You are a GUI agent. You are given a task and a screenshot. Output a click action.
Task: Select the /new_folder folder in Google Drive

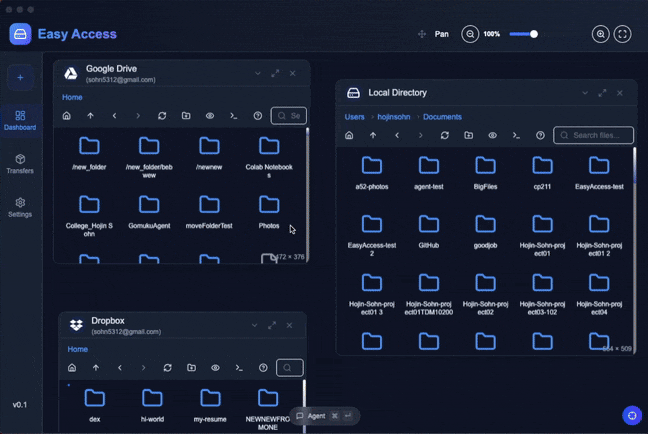89,153
